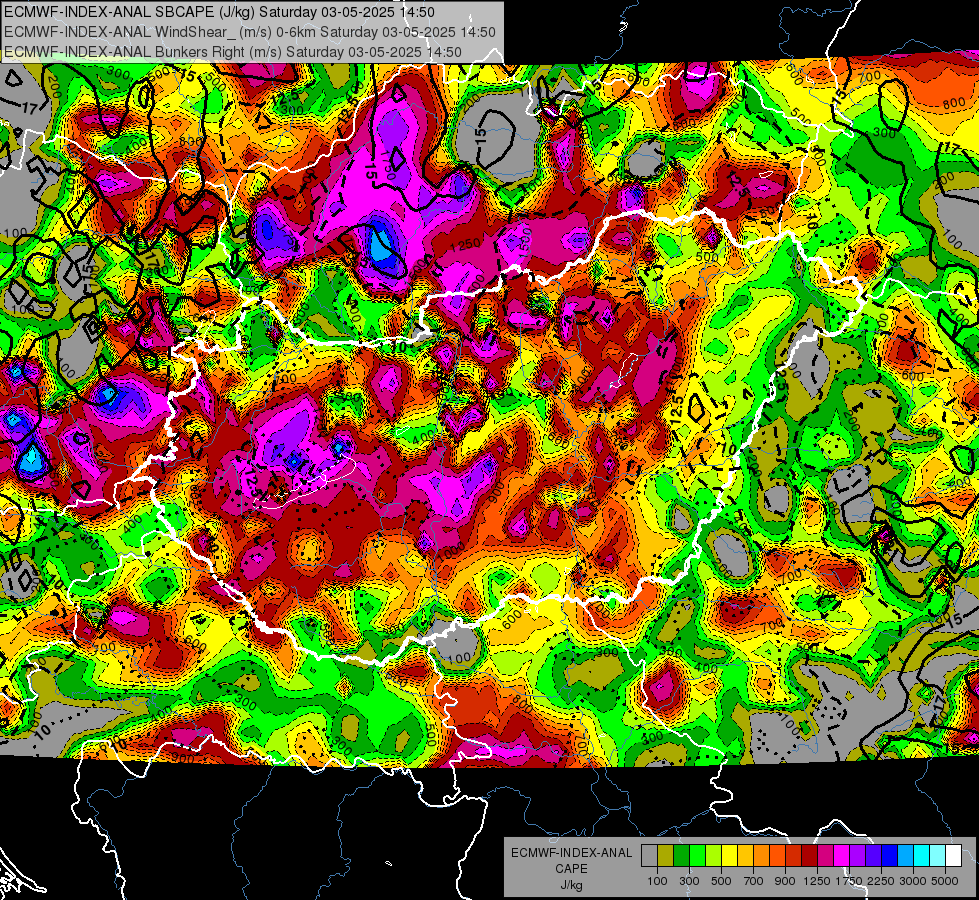Image resolution: width=979 pixels, height=900 pixels.
Task: Pick the sky blue legend swatch
Action: pos(905,856)
